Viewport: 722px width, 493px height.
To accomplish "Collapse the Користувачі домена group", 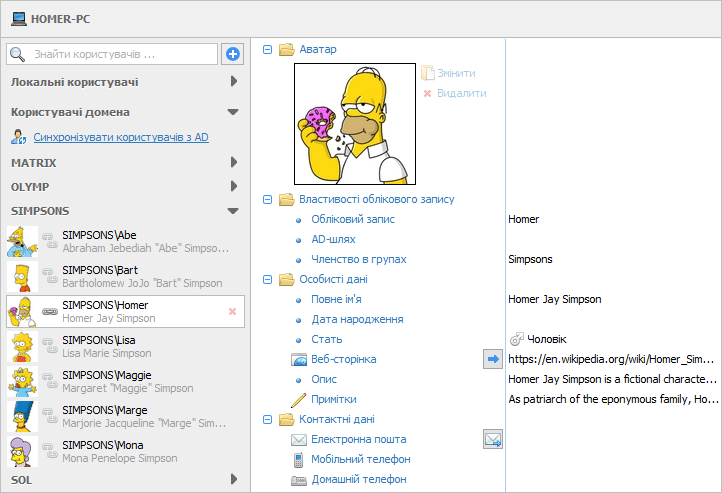I will click(x=233, y=112).
